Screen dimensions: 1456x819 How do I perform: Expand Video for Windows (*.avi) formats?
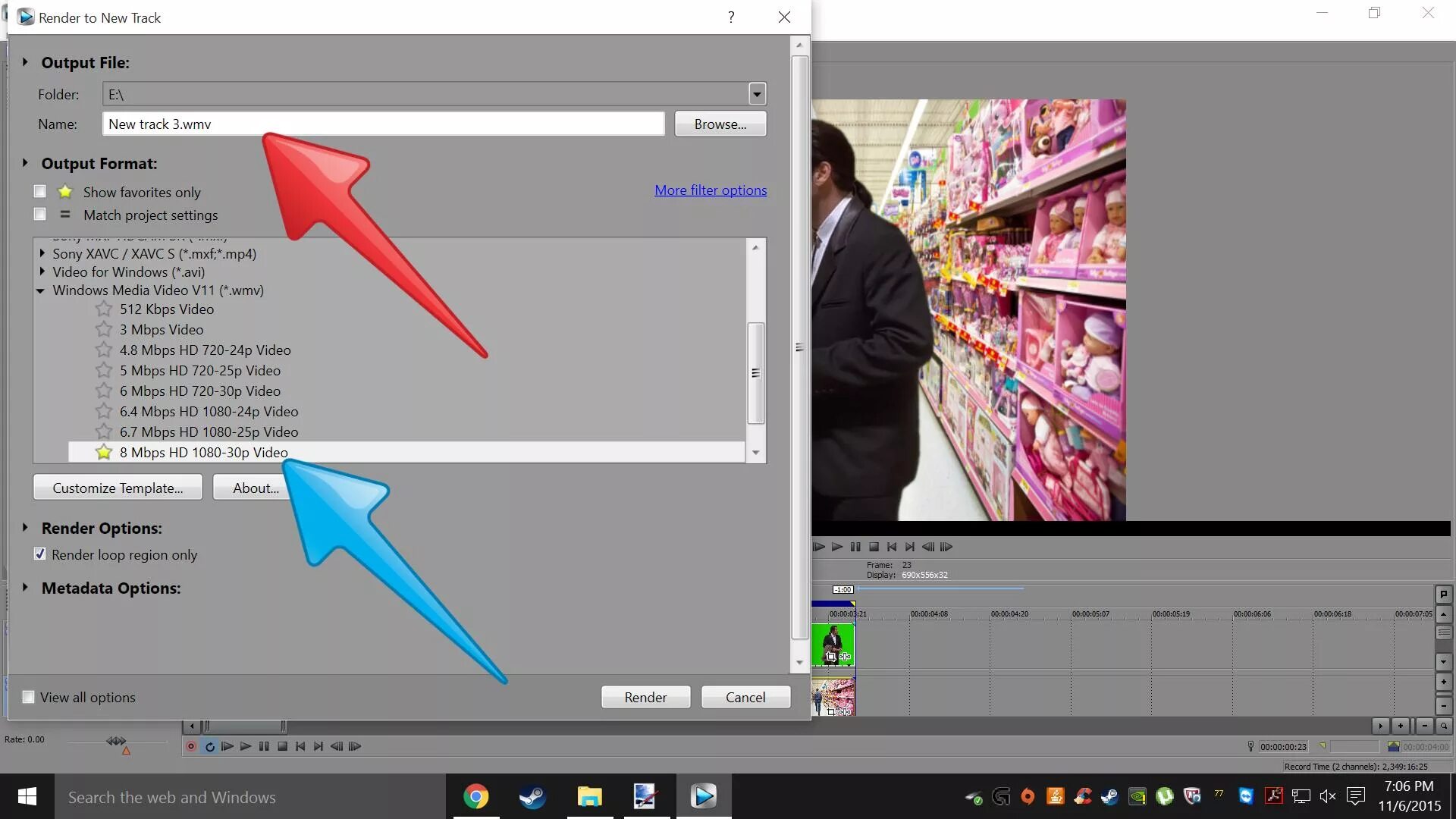point(42,271)
